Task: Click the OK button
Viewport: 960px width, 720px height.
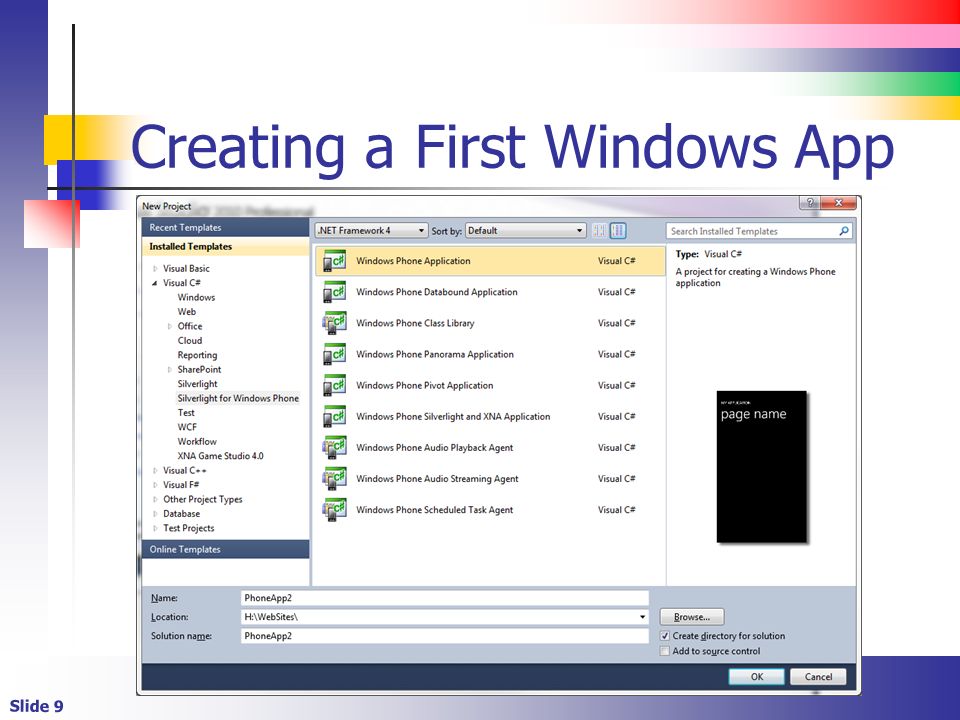Action: [x=756, y=677]
